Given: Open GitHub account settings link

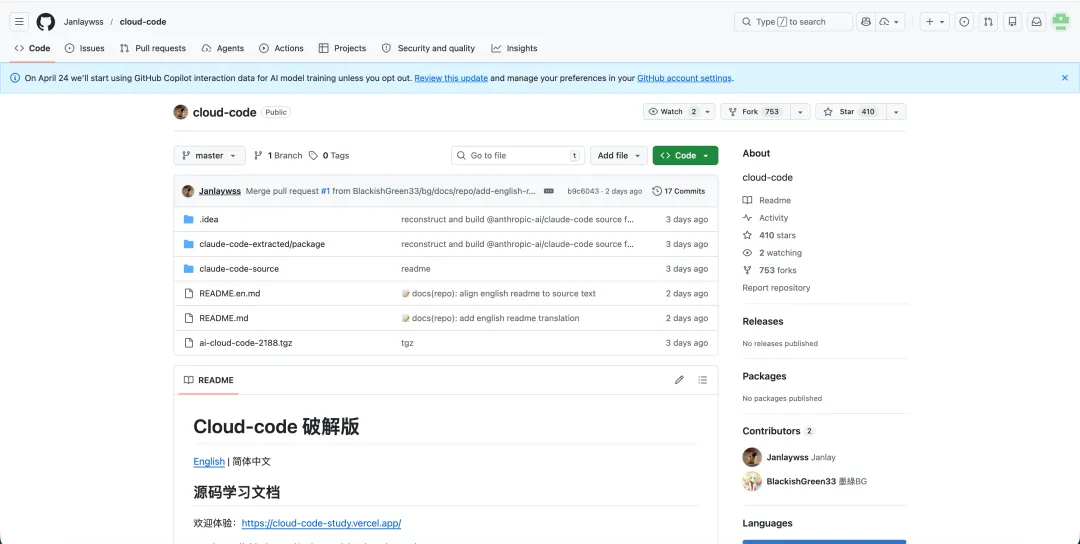Looking at the screenshot, I should 684,78.
